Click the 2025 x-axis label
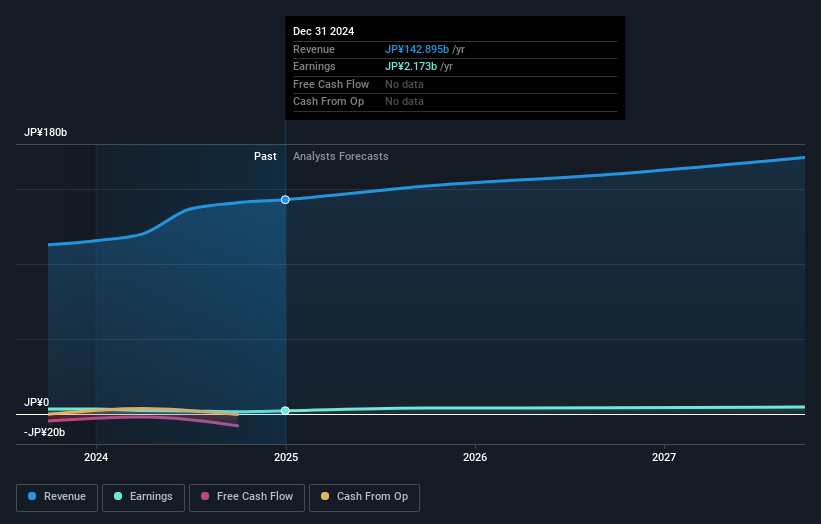Image resolution: width=821 pixels, height=524 pixels. (286, 457)
